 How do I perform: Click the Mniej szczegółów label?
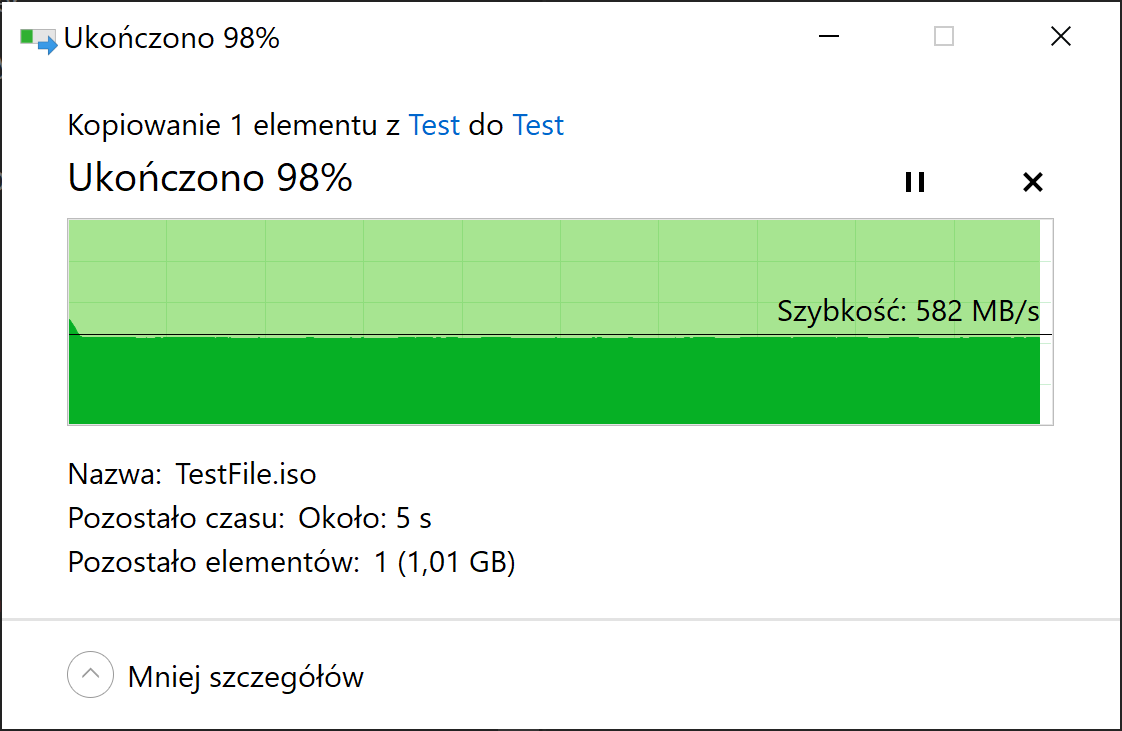[x=245, y=677]
